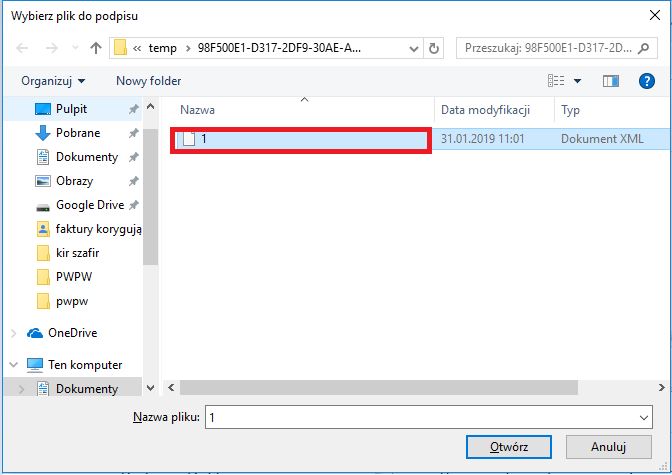The image size is (672, 475).
Task: Sort by Data modyfikacji column header
Action: coord(484,110)
